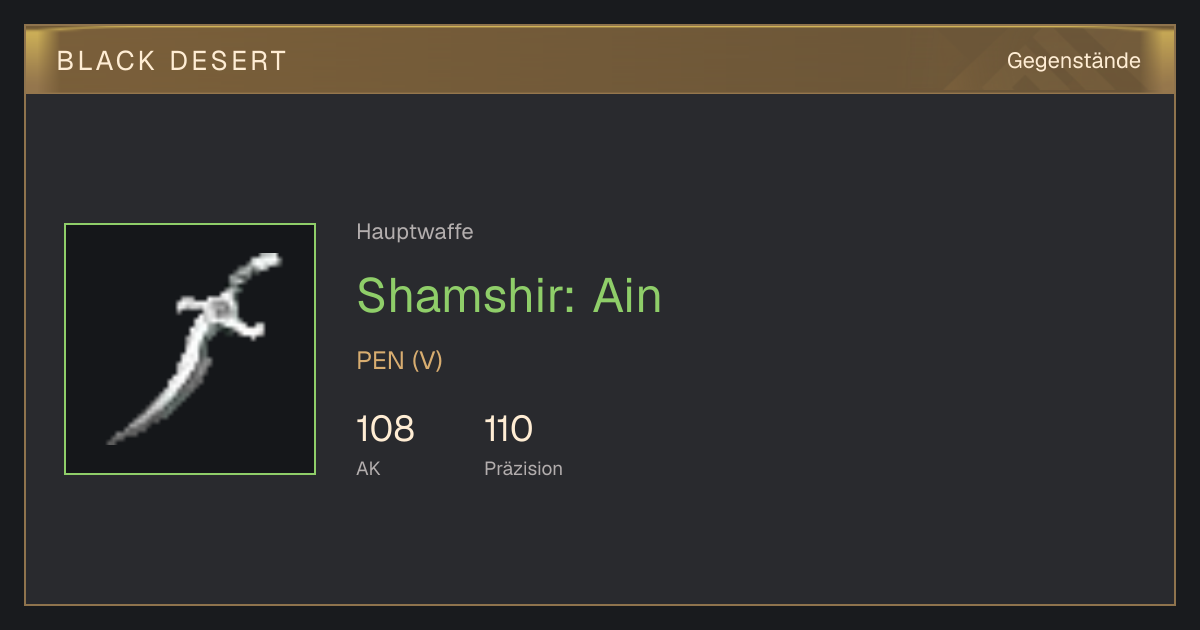This screenshot has height=630, width=1200.
Task: Click the word Ain in title
Action: click(x=628, y=296)
